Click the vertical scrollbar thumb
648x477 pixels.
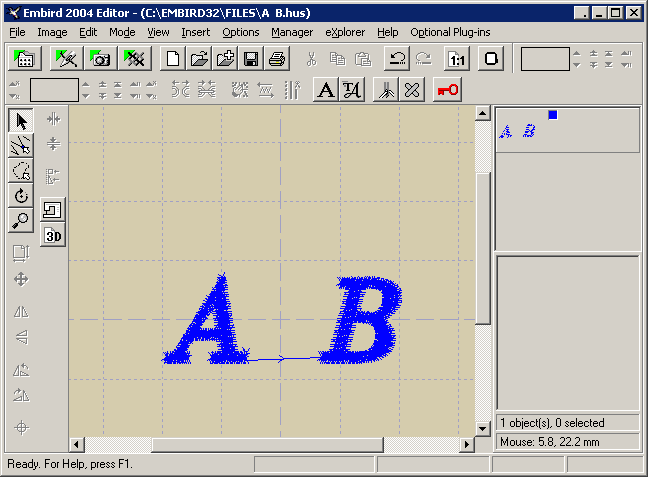point(483,249)
